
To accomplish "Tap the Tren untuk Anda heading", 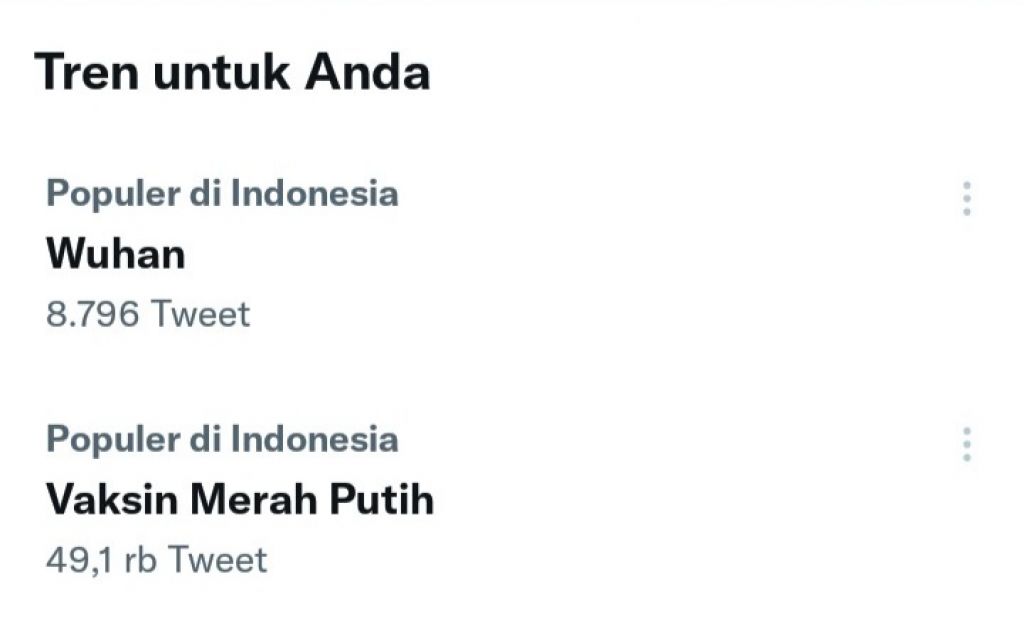I will (x=232, y=73).
